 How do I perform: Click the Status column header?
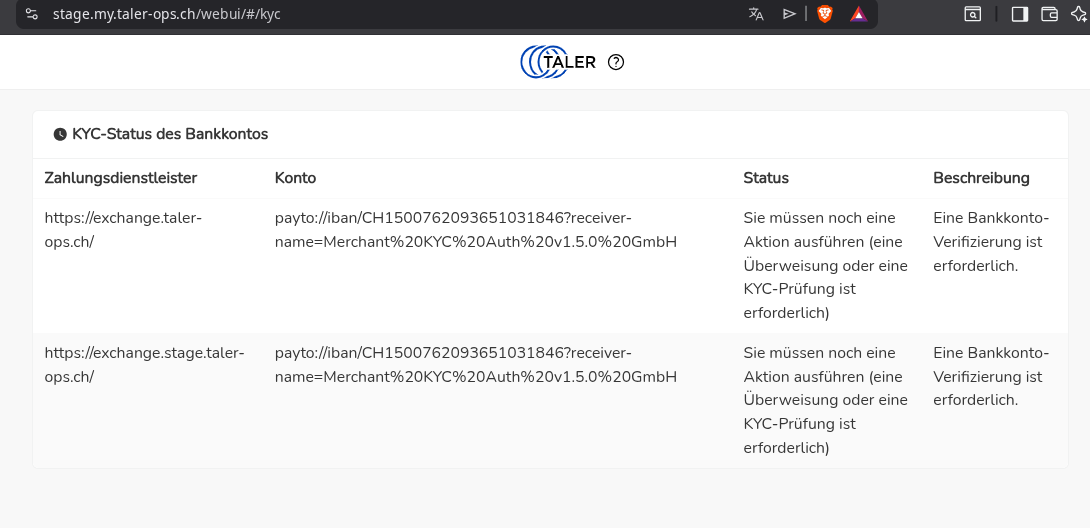click(766, 178)
